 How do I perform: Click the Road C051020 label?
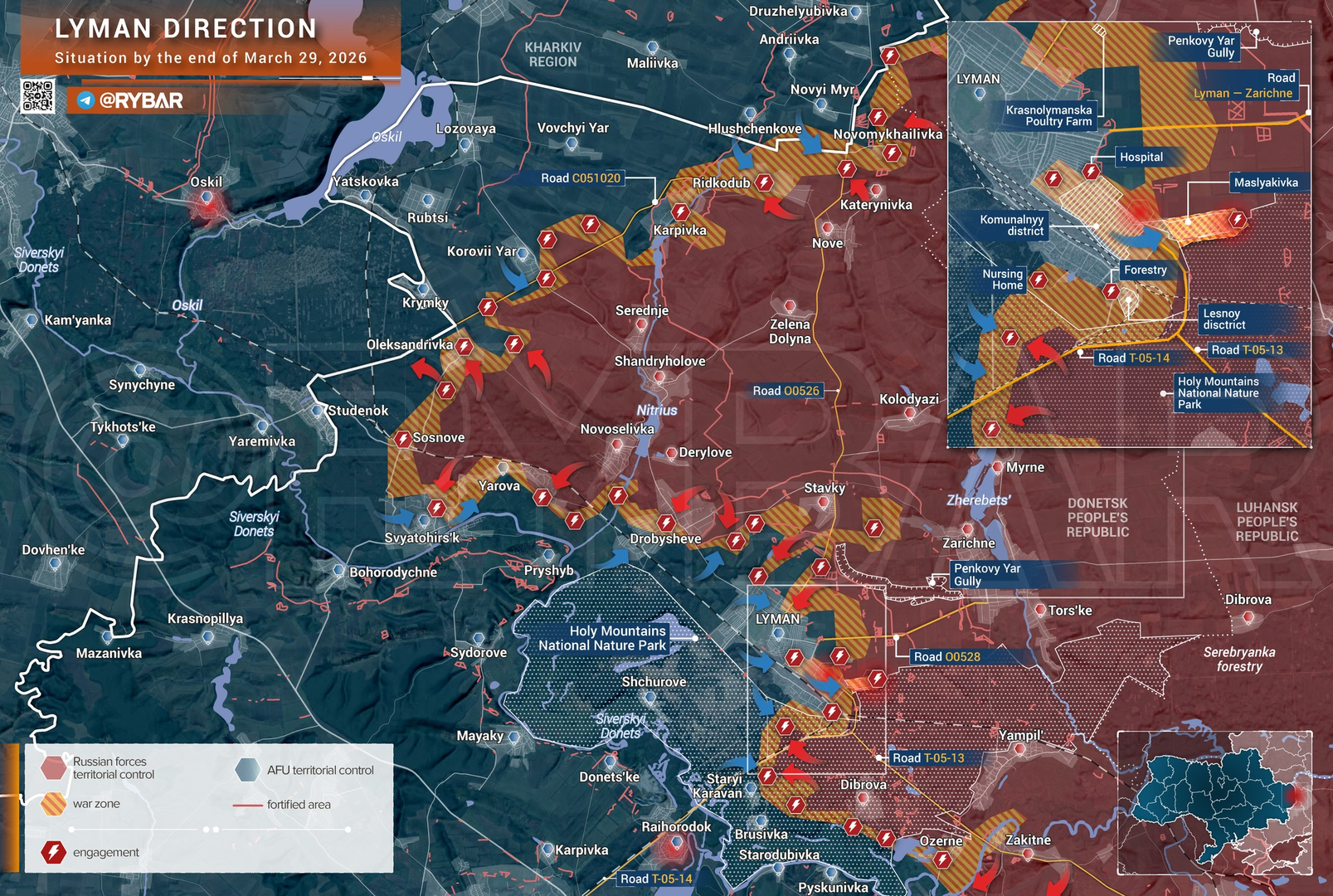(x=580, y=178)
